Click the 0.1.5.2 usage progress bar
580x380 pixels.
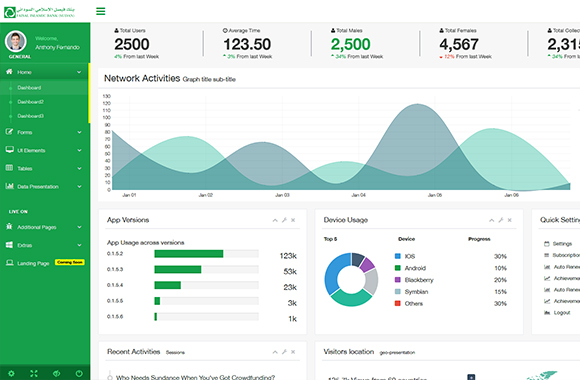206,253
